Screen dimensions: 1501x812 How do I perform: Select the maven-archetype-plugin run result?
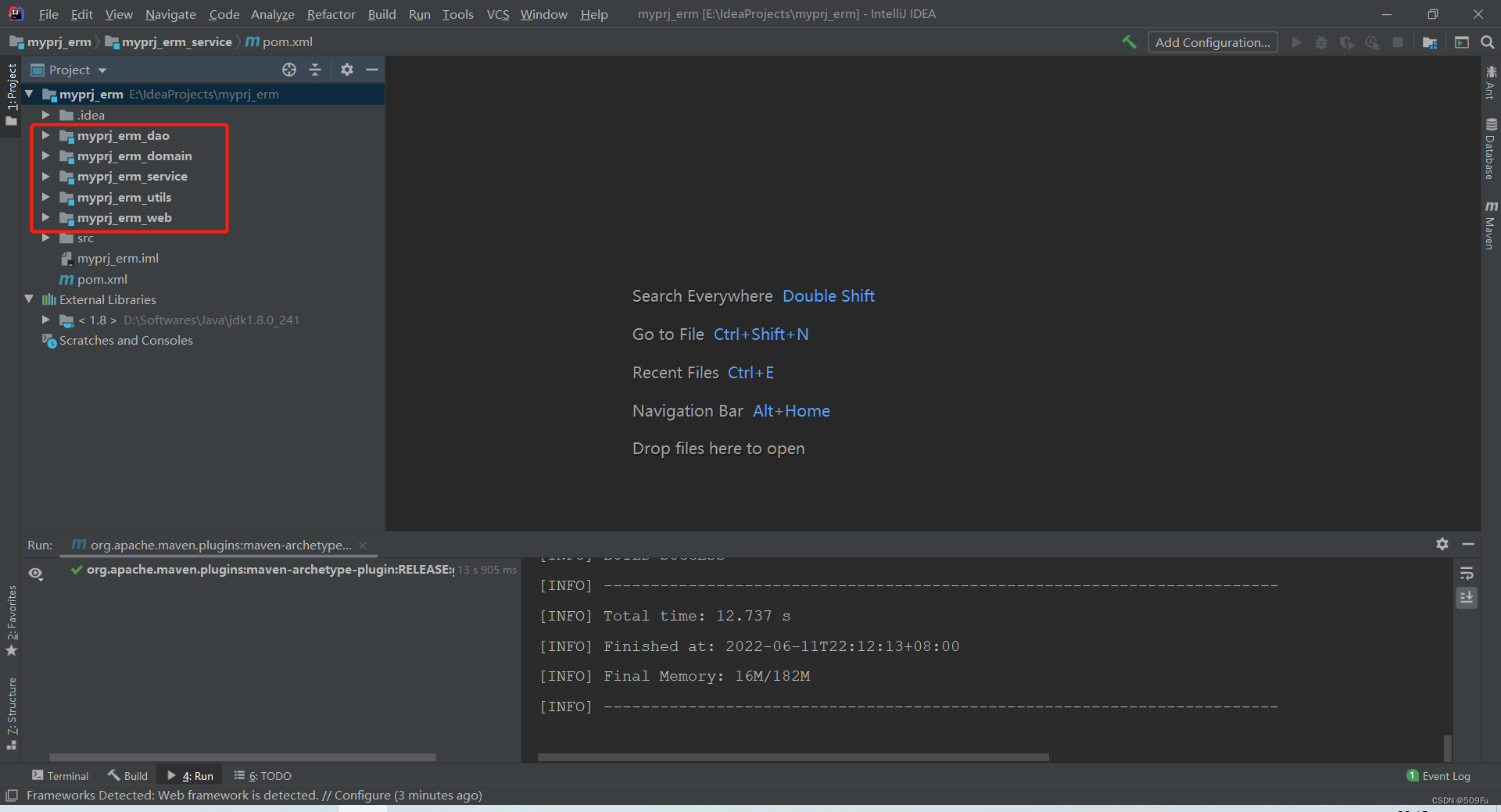[x=270, y=570]
